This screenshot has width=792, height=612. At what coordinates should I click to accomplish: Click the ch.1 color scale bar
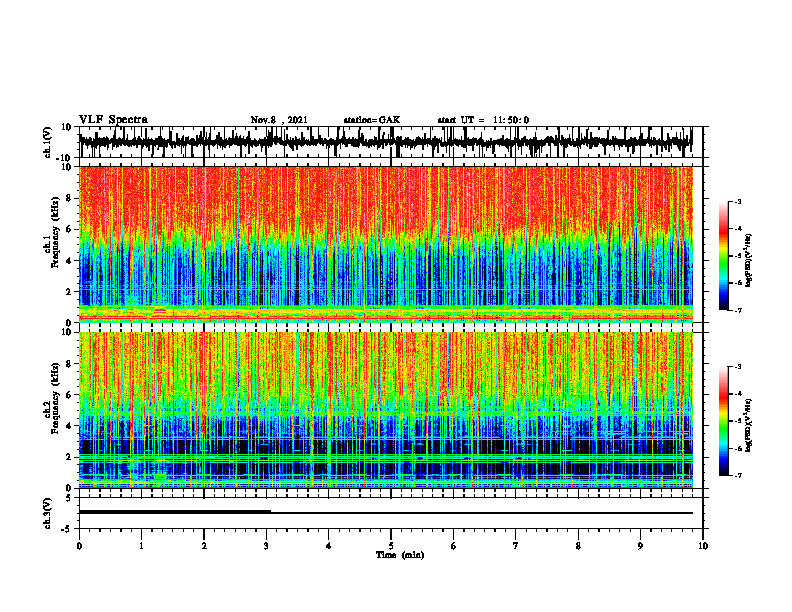(723, 256)
